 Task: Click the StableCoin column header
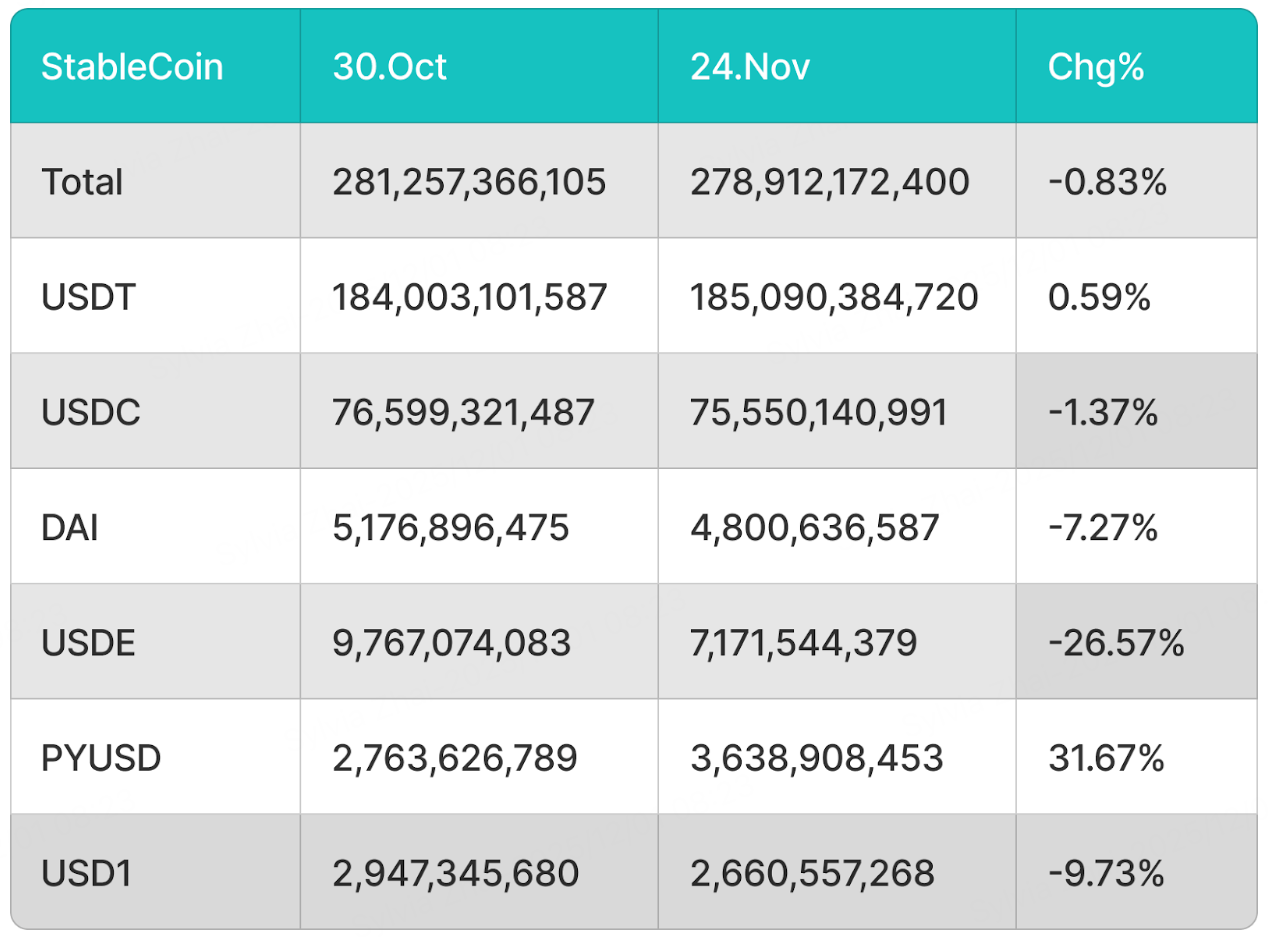coord(132,67)
